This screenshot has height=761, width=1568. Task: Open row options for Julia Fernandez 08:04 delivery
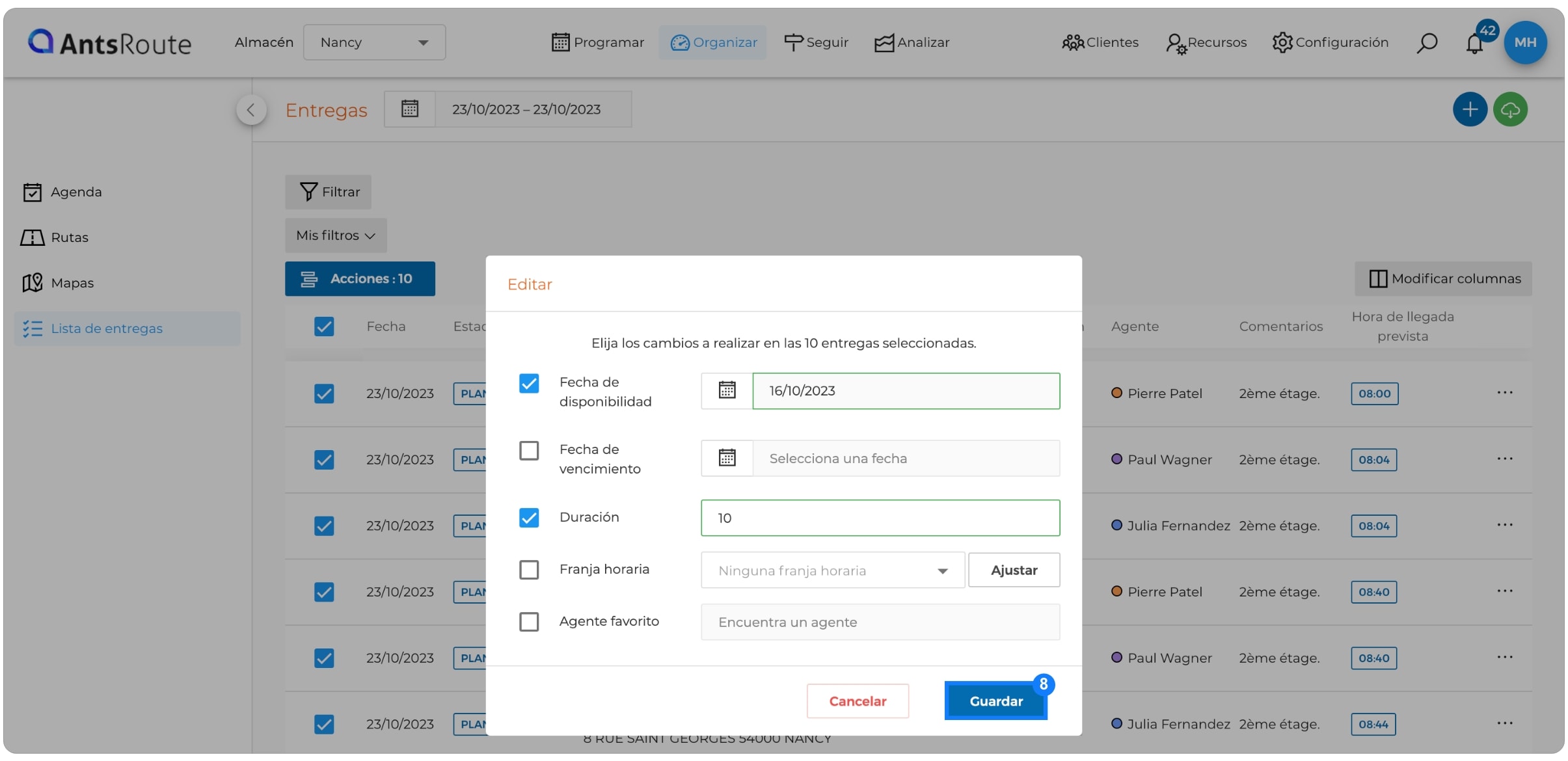tap(1504, 525)
